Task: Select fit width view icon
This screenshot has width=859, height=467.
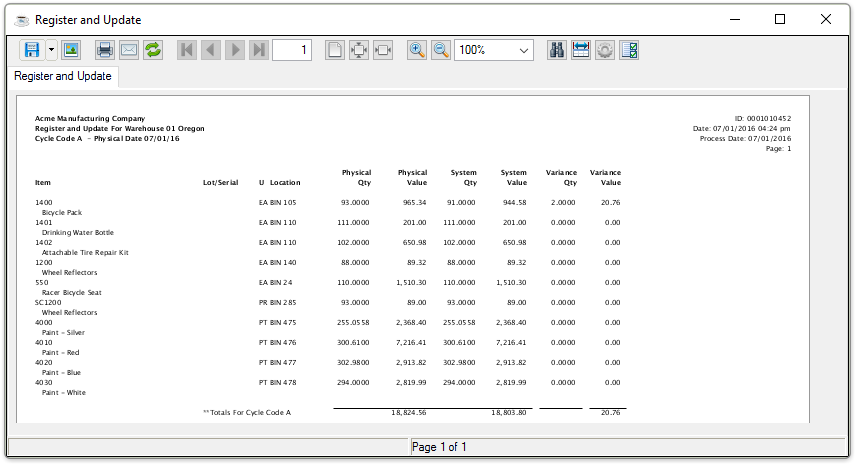Action: coord(383,50)
